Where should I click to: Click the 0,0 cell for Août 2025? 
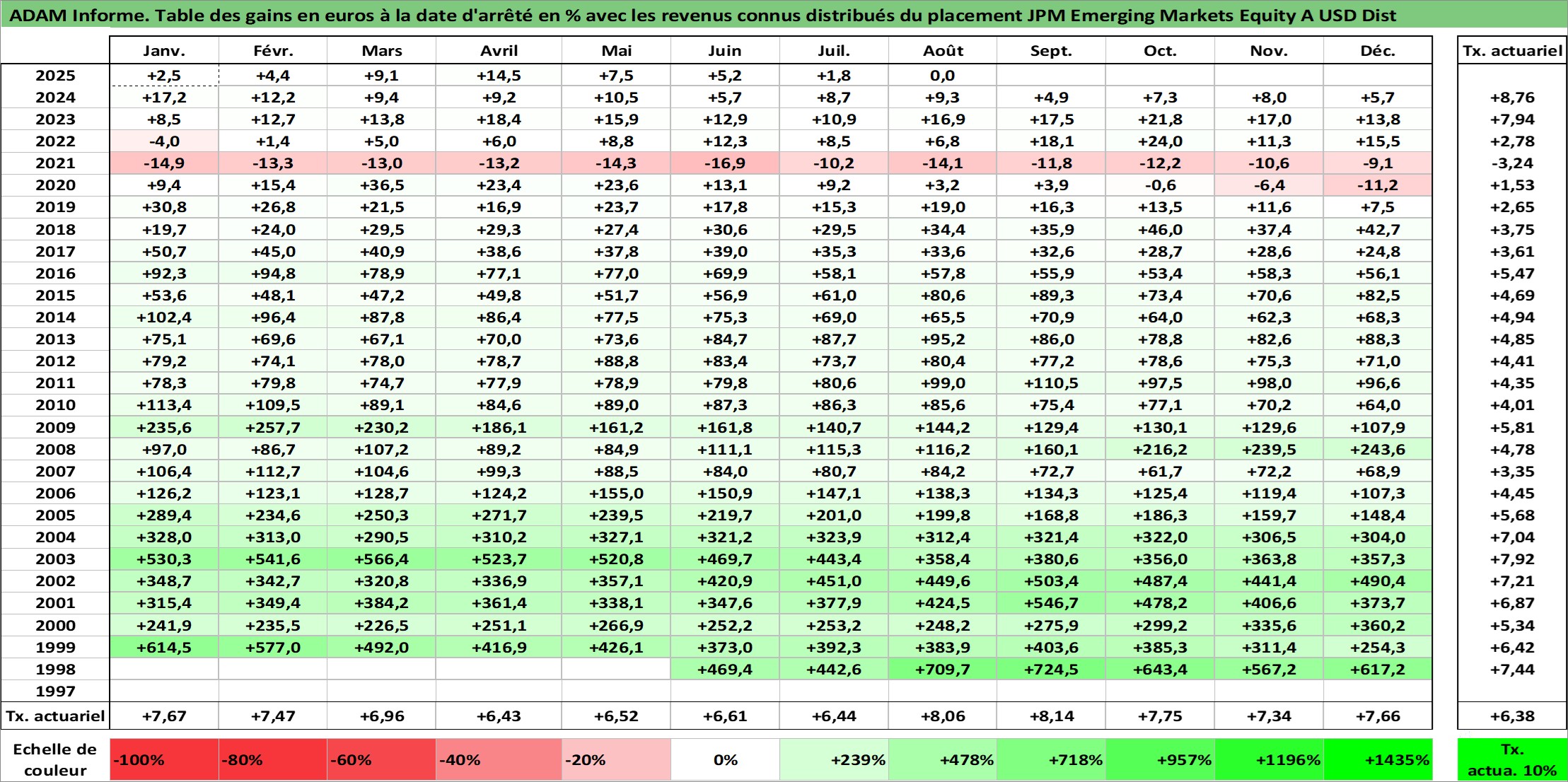(943, 76)
